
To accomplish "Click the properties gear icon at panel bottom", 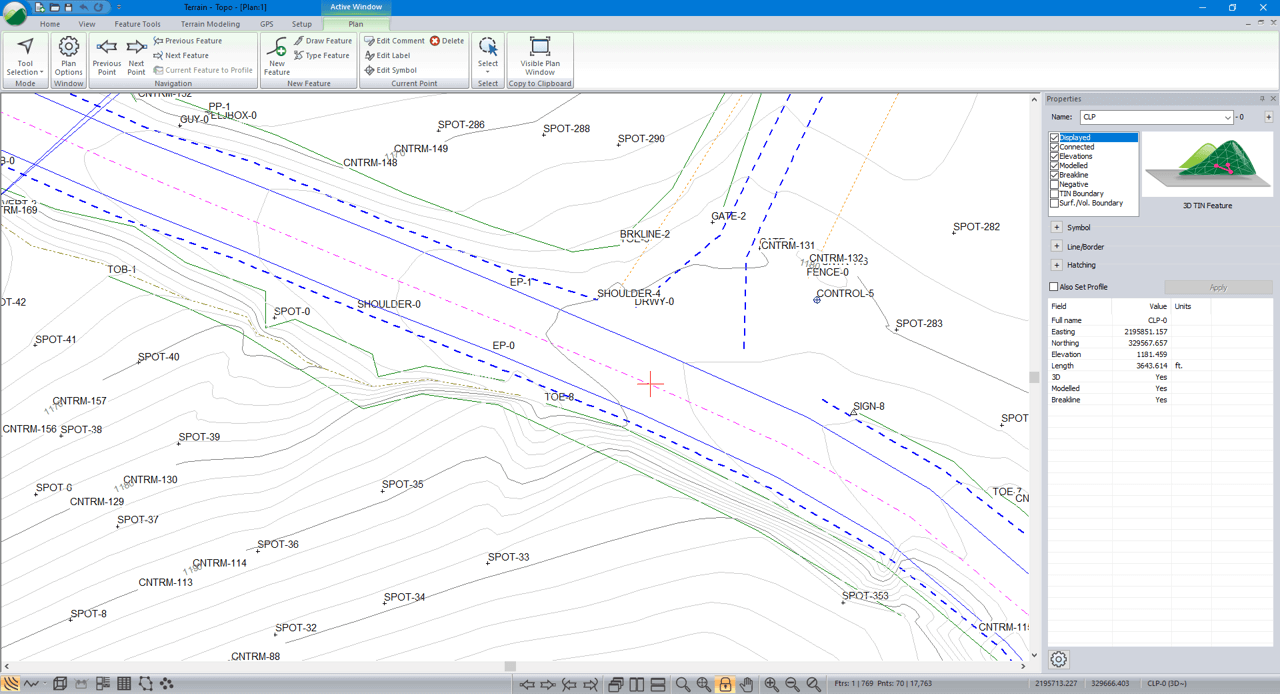I will [1059, 659].
